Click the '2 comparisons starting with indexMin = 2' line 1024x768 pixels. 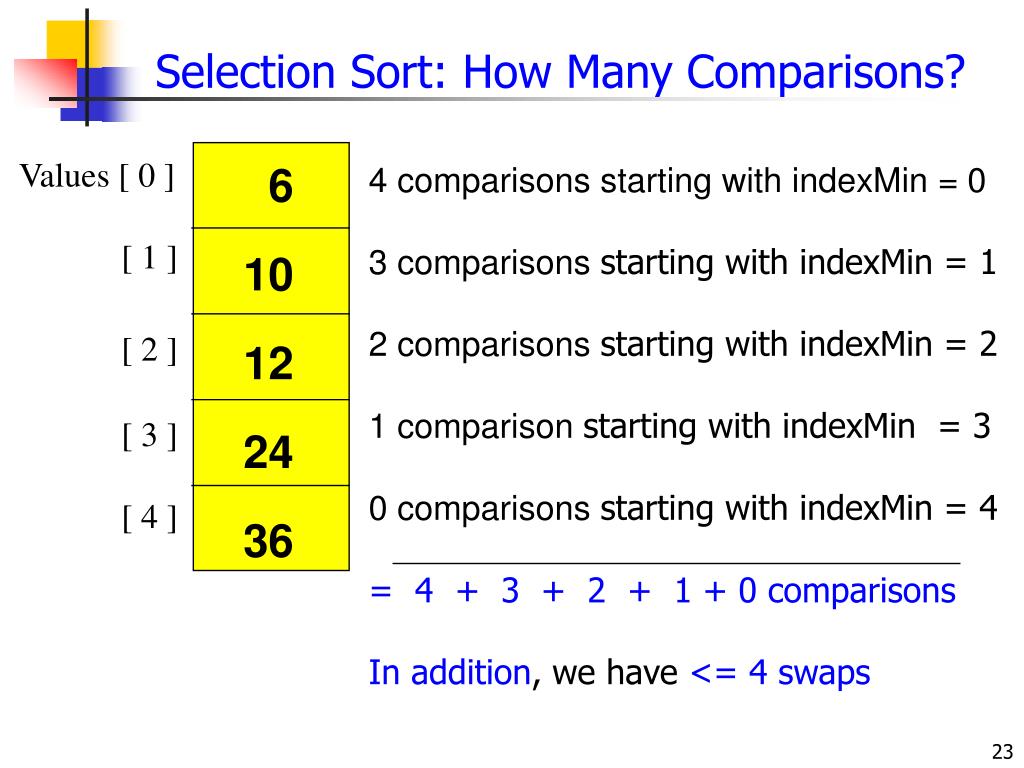(682, 345)
